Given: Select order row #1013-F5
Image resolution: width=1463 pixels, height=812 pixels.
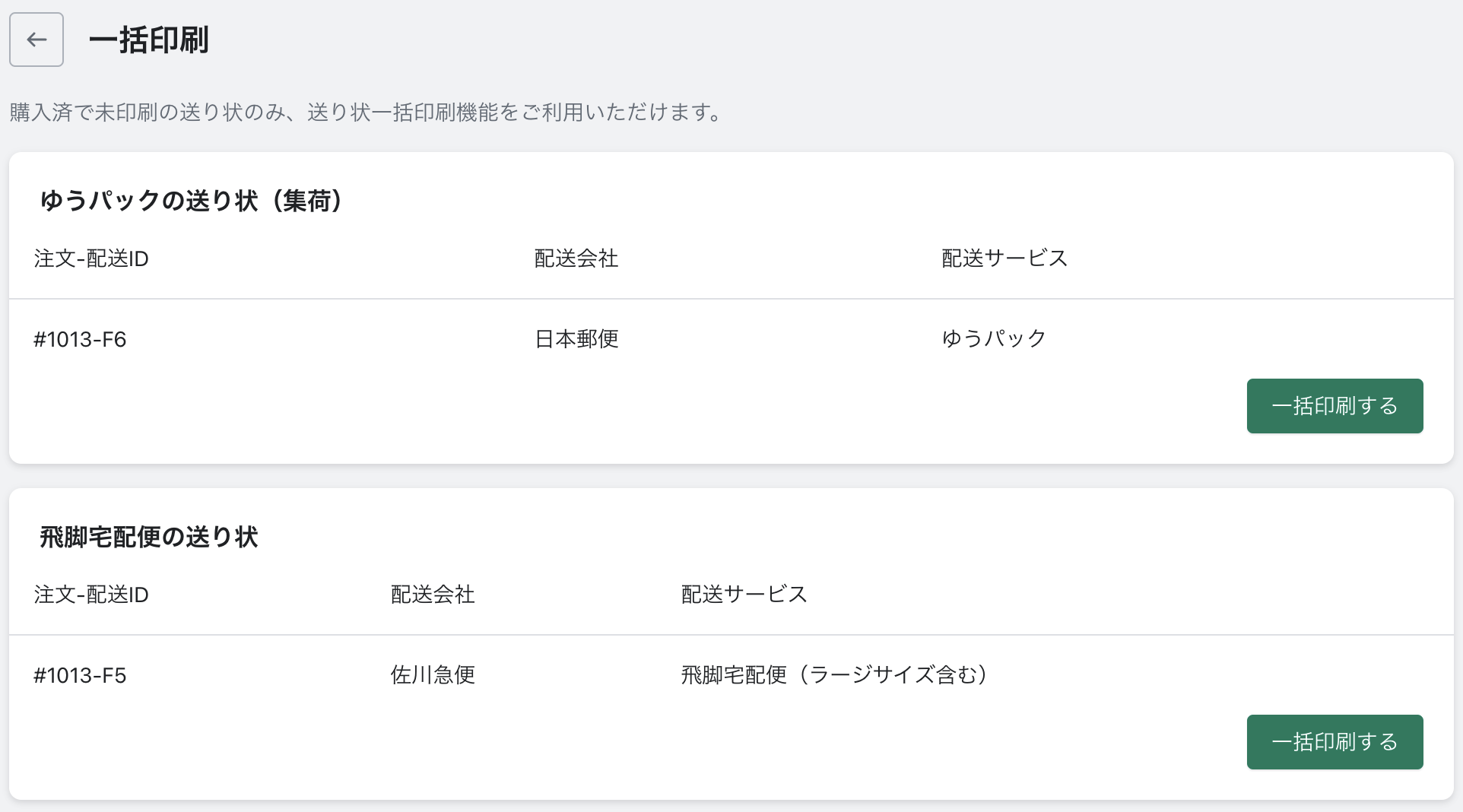Looking at the screenshot, I should click(80, 675).
